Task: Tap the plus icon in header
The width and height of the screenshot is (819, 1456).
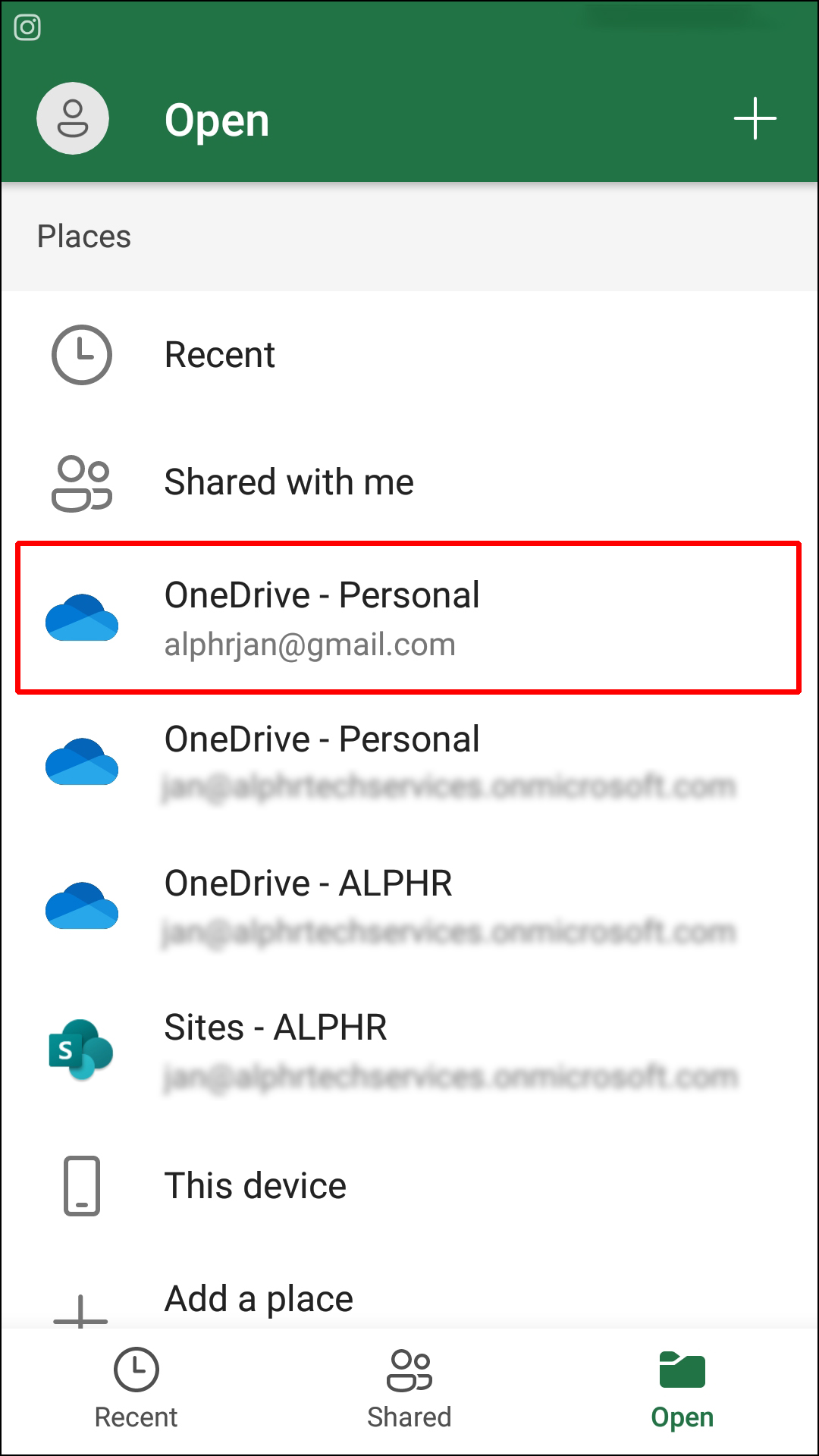Action: coord(755,119)
